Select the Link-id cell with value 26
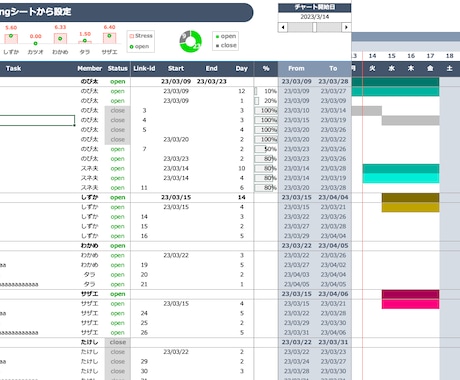 coord(144,333)
